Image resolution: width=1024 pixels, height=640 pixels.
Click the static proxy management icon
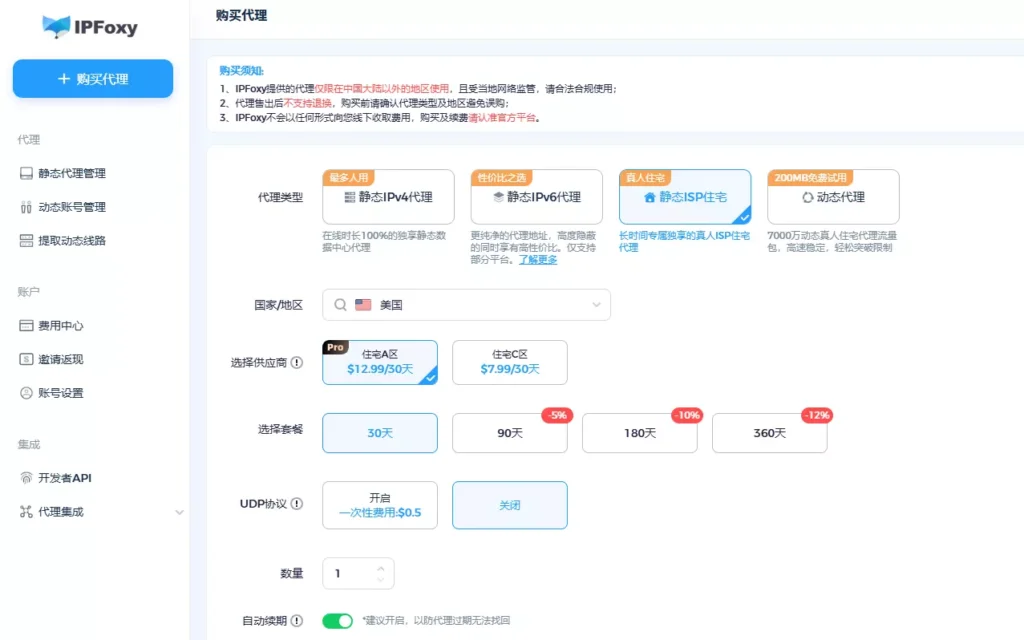(27, 173)
